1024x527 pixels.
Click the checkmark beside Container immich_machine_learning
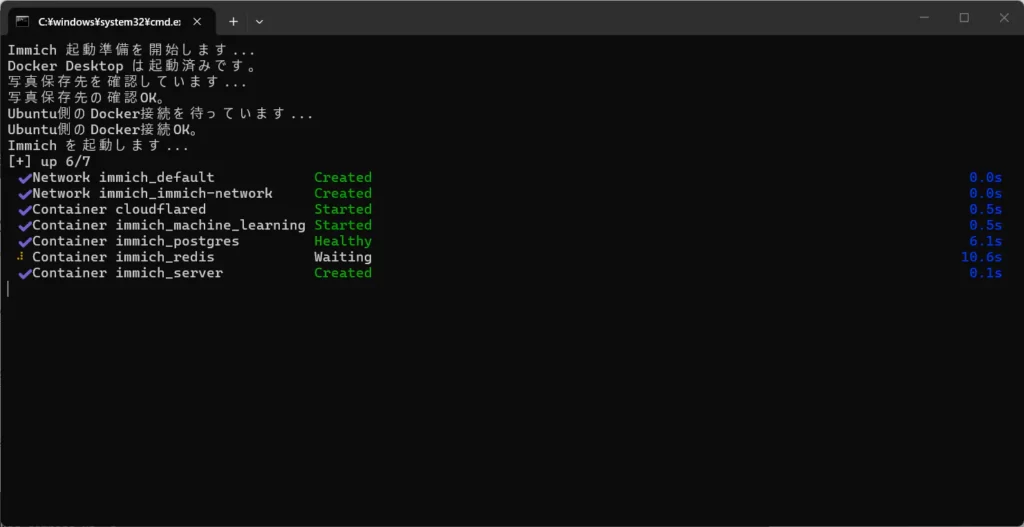[25, 225]
